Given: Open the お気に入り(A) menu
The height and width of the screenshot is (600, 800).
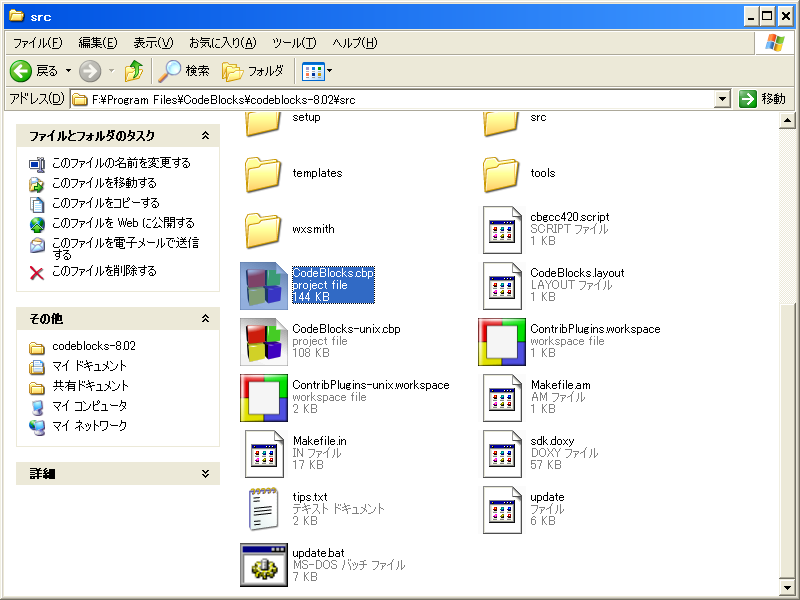Looking at the screenshot, I should click(222, 43).
